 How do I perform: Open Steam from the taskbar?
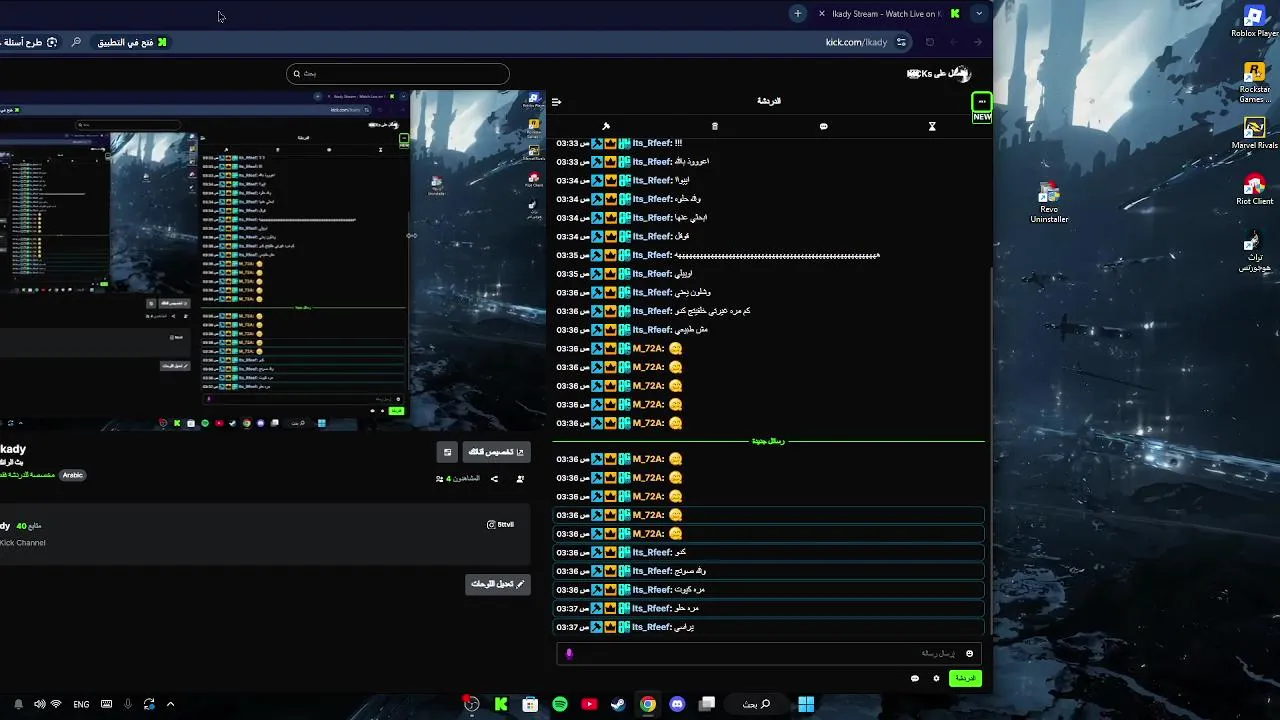(618, 704)
